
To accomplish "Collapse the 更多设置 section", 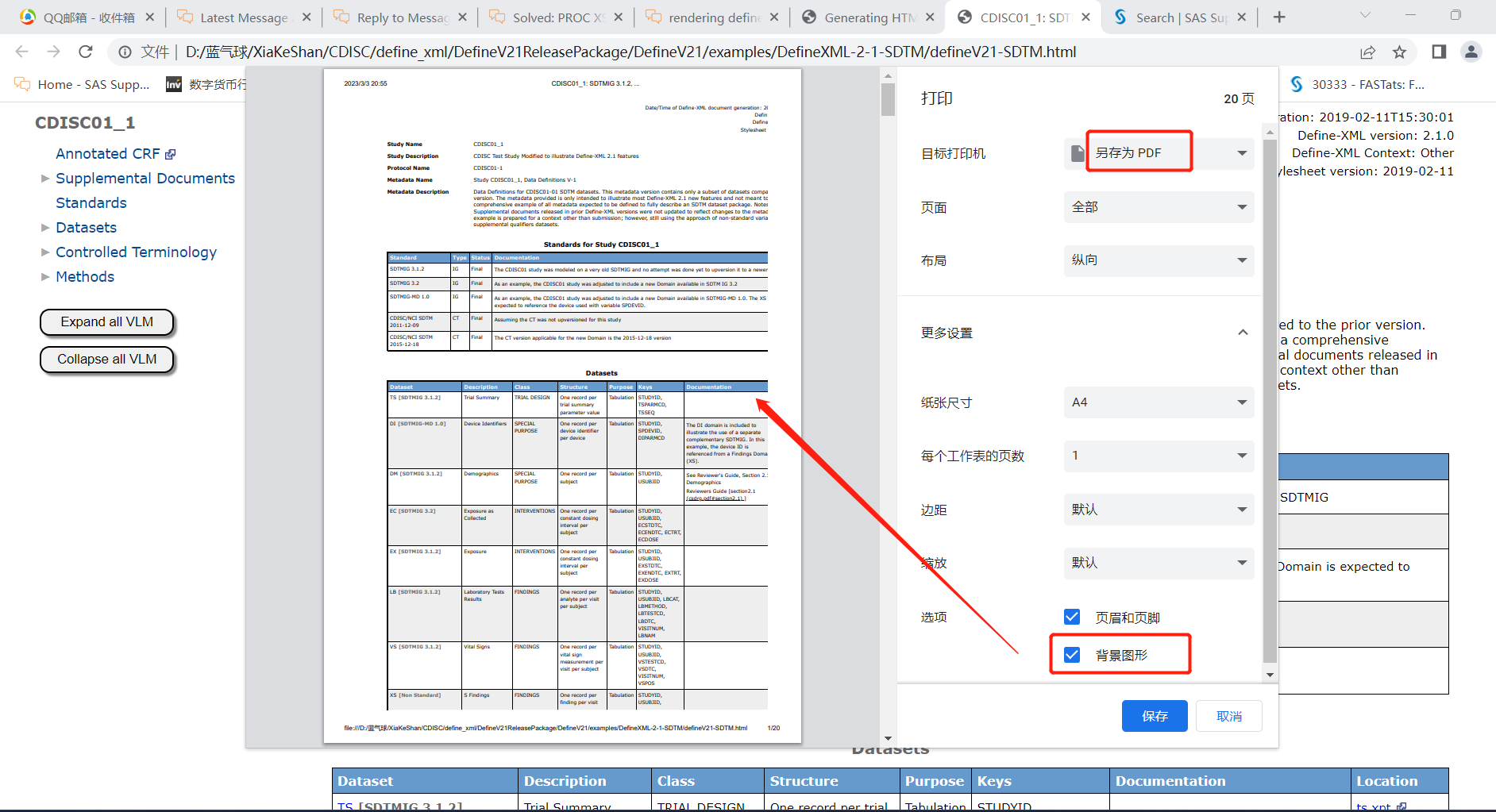I will coord(1243,333).
